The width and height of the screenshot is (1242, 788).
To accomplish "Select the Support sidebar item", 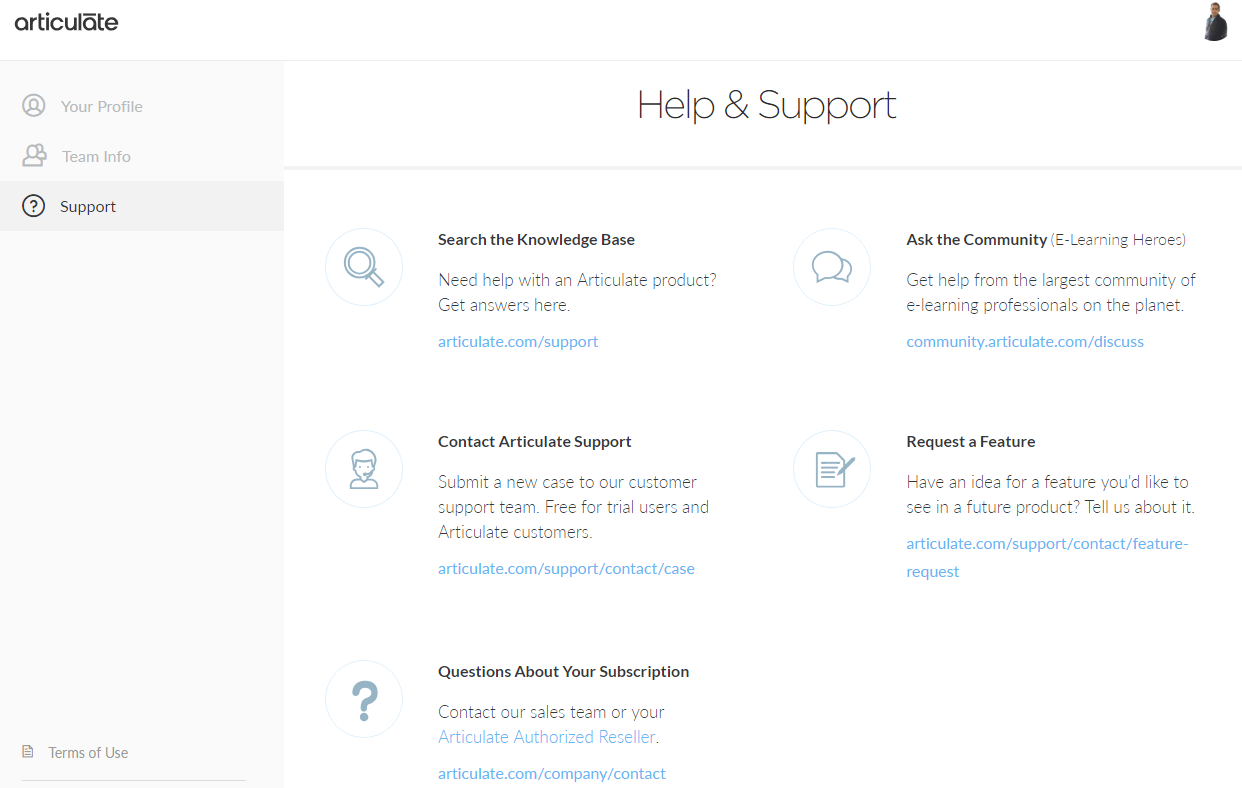I will pyautogui.click(x=142, y=206).
